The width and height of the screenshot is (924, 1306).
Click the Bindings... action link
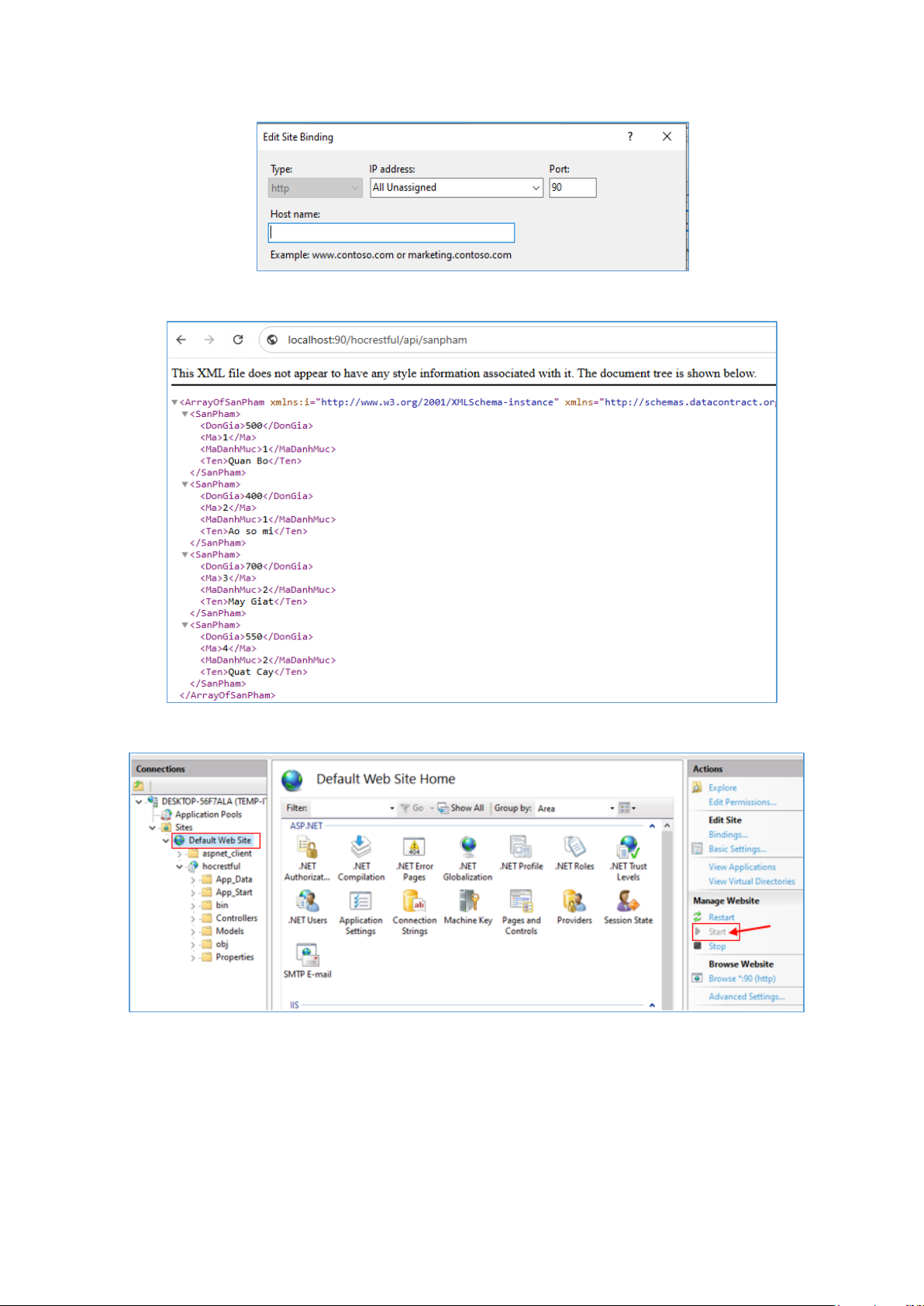point(728,835)
